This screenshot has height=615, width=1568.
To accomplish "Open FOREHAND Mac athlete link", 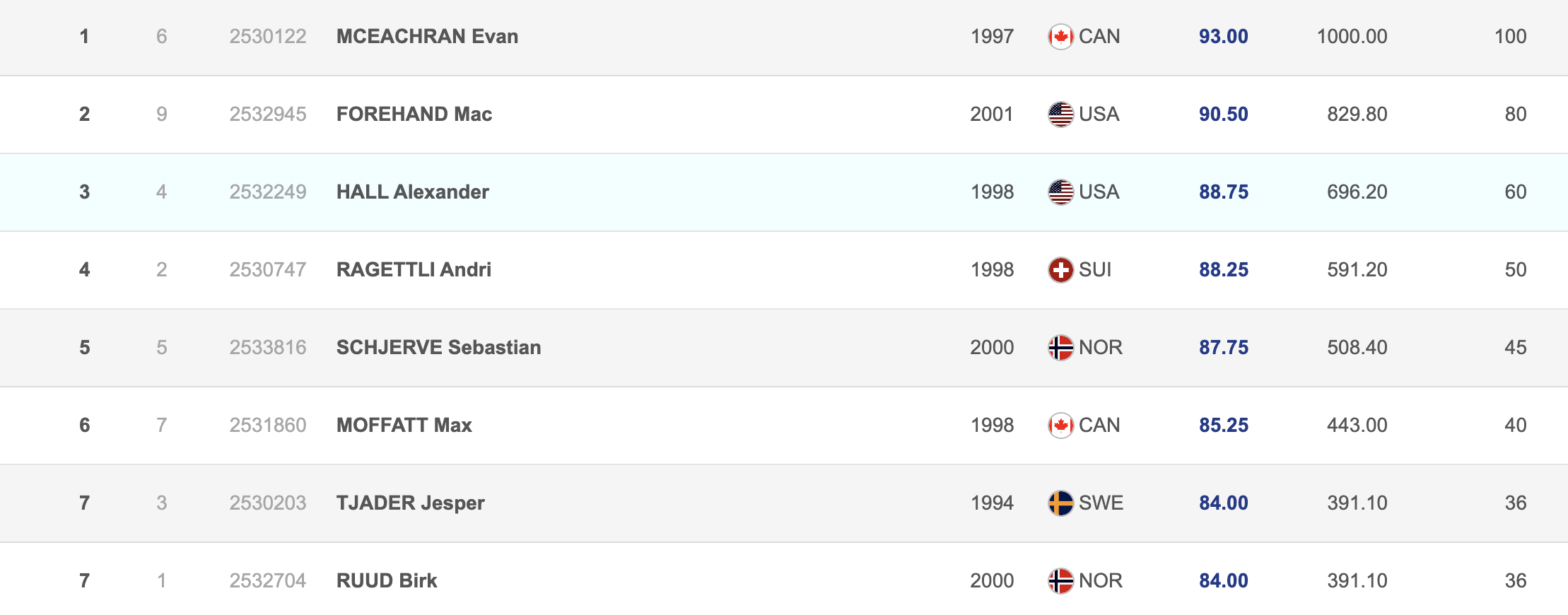I will (414, 115).
